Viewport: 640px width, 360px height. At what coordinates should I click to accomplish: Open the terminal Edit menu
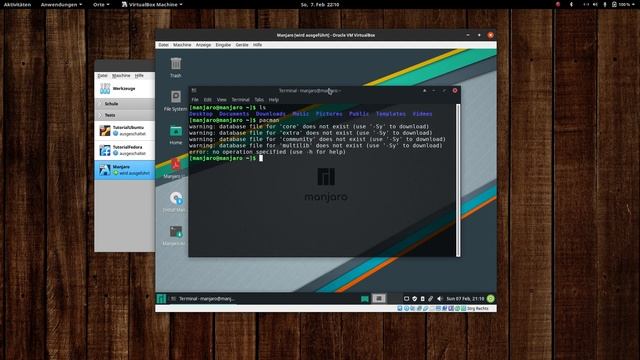pos(208,100)
